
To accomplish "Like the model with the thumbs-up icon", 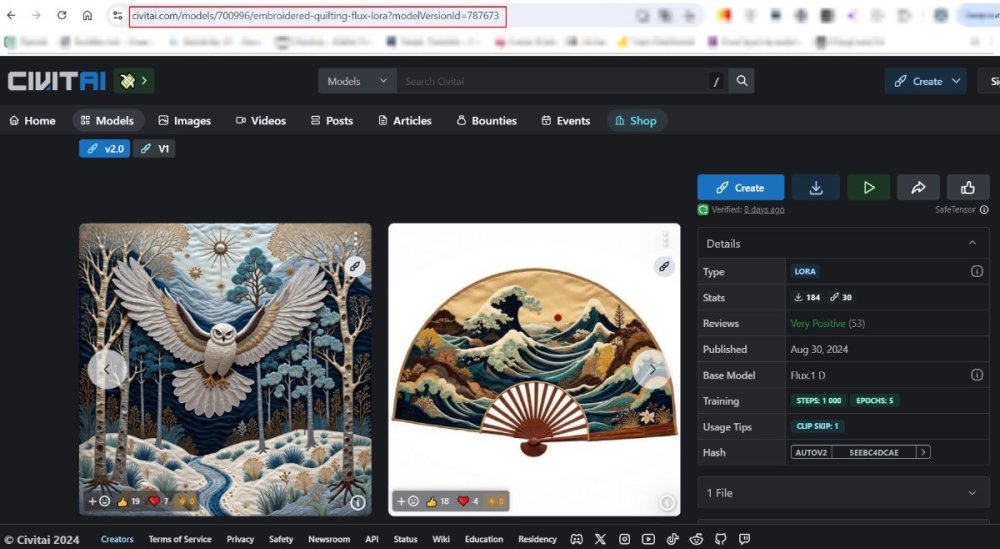I will [967, 187].
